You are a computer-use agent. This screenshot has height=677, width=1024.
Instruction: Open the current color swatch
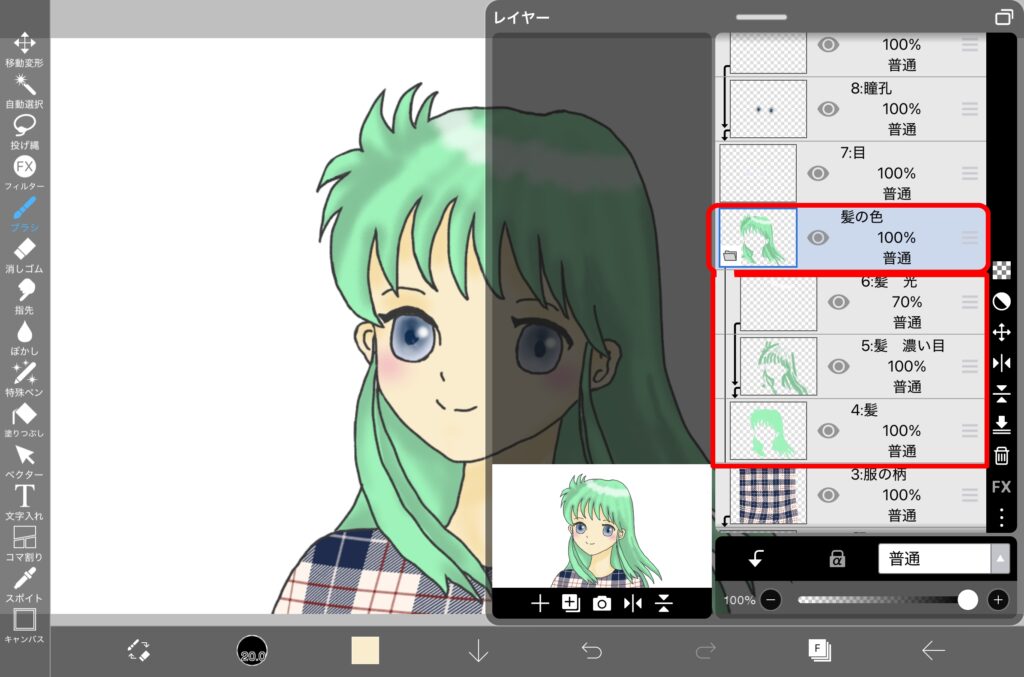coord(365,651)
